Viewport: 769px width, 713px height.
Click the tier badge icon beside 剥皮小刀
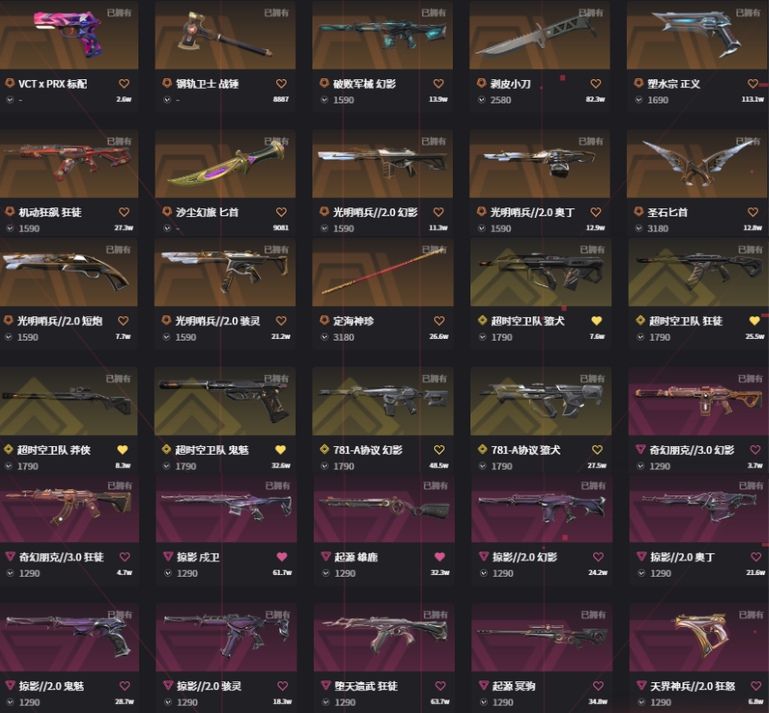[482, 83]
